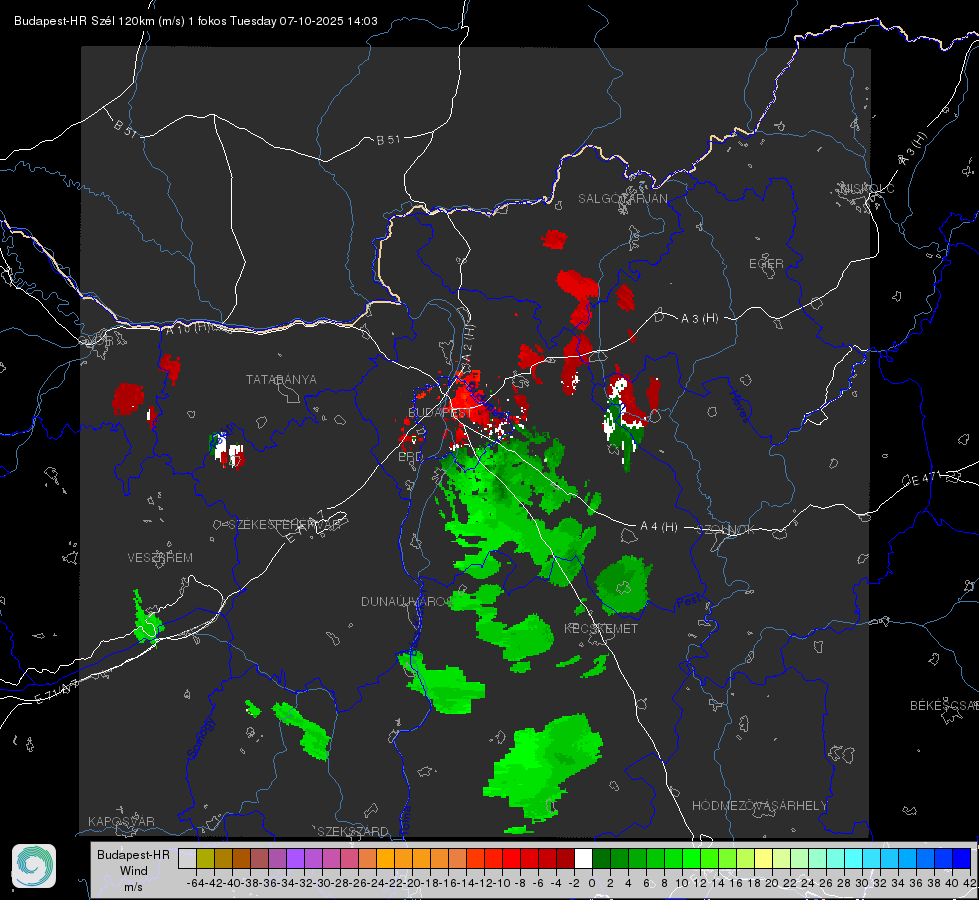
Task: Pick the dark blue swatch above 42
Action: click(x=962, y=859)
